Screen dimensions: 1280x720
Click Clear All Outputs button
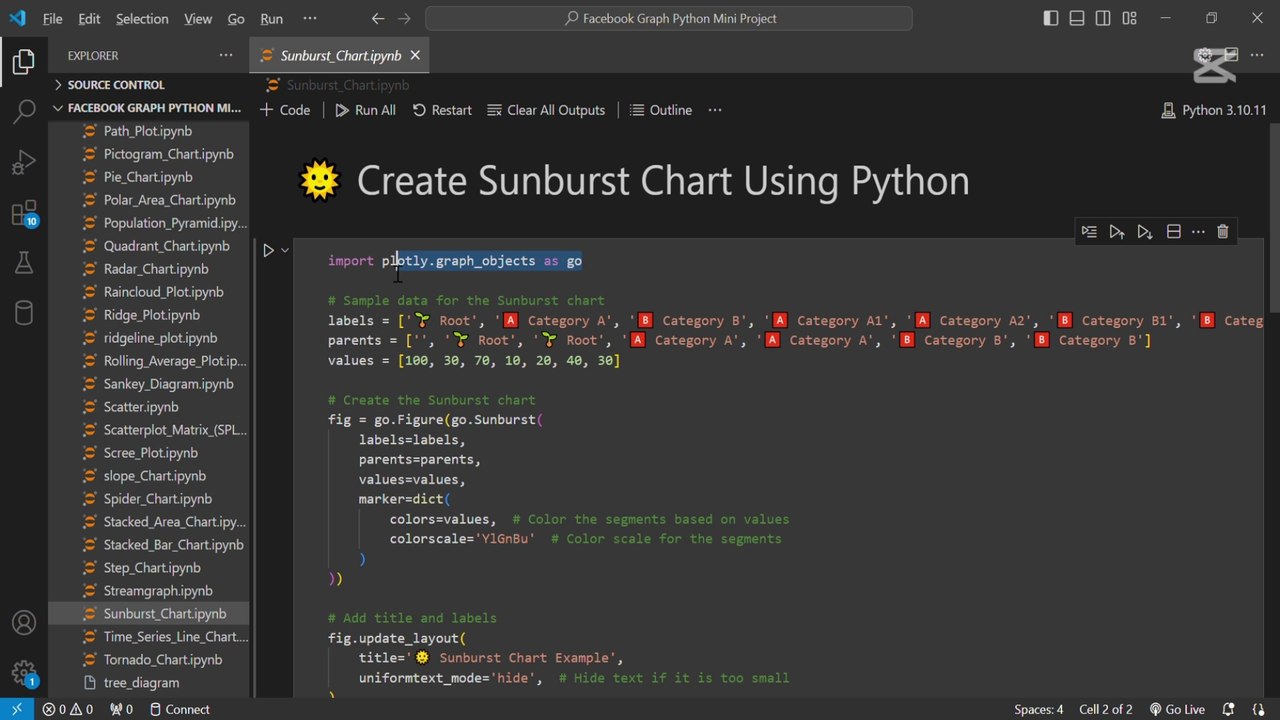(x=546, y=110)
